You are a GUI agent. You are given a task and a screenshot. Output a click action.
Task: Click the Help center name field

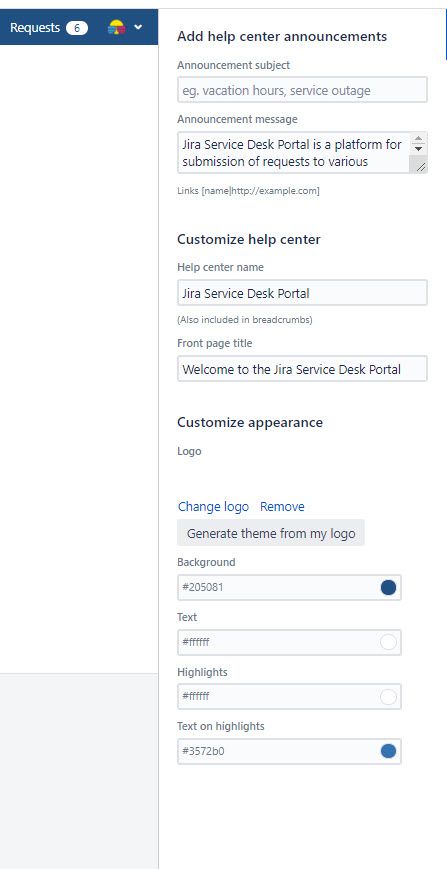(302, 293)
